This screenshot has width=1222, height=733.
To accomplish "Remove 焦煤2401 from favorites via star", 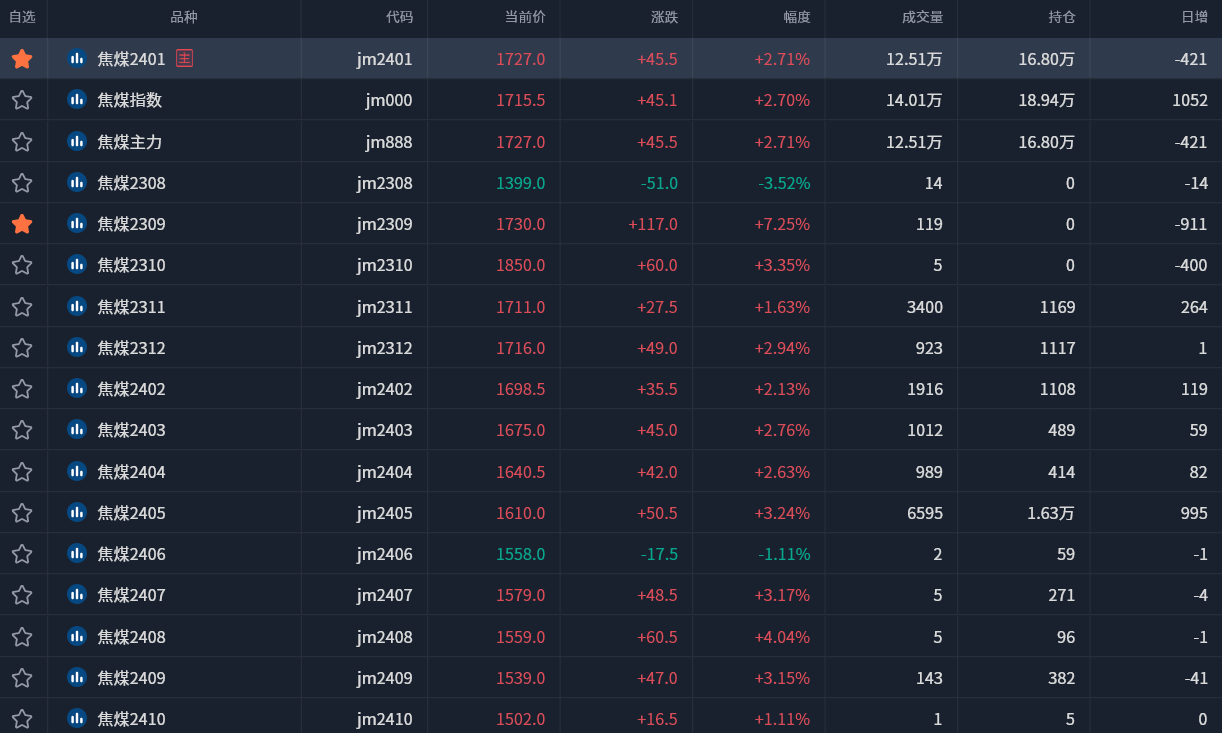I will pyautogui.click(x=22, y=59).
